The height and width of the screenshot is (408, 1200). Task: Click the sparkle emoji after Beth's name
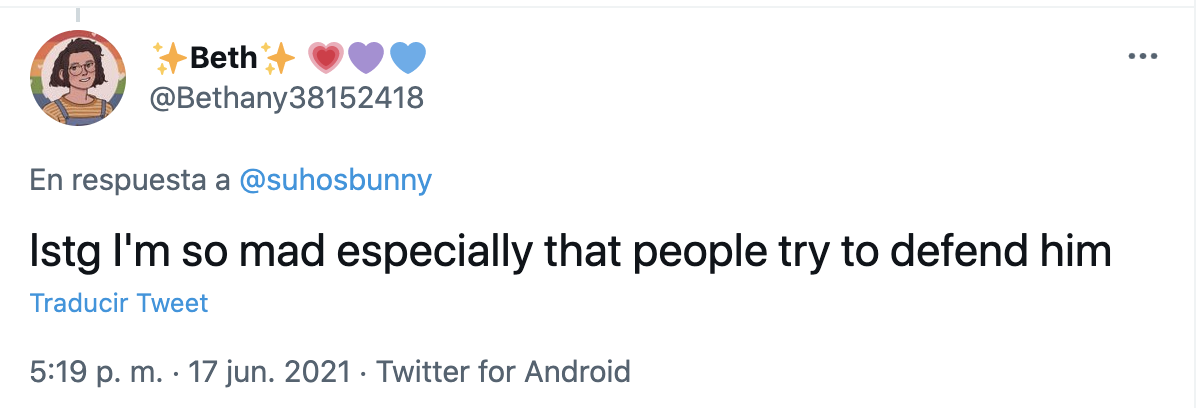tap(279, 59)
